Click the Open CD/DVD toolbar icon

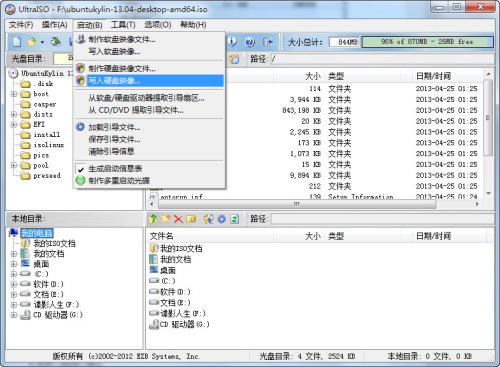[x=56, y=42]
